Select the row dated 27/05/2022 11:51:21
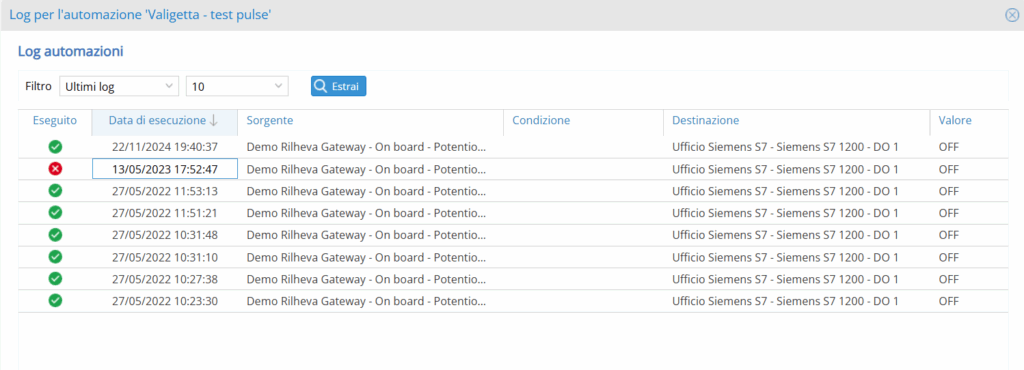The width and height of the screenshot is (1024, 370). [x=513, y=213]
